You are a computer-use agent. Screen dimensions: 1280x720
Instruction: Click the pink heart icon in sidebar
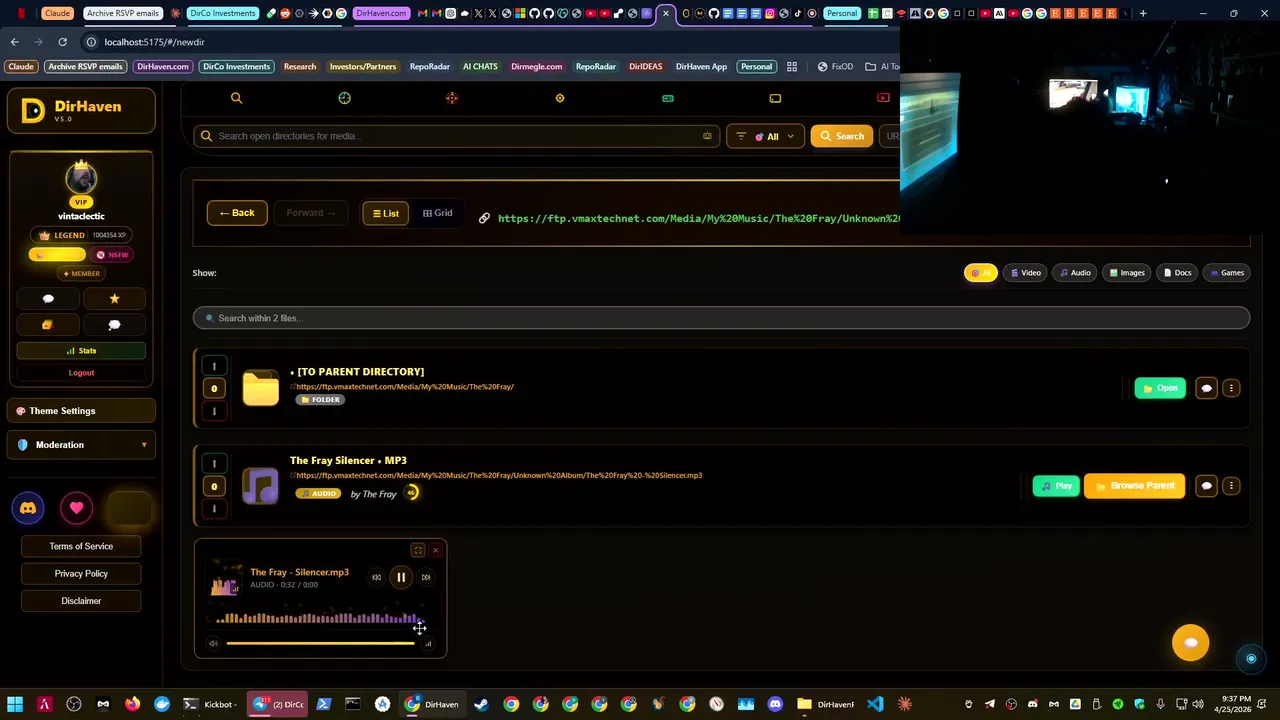(x=77, y=508)
